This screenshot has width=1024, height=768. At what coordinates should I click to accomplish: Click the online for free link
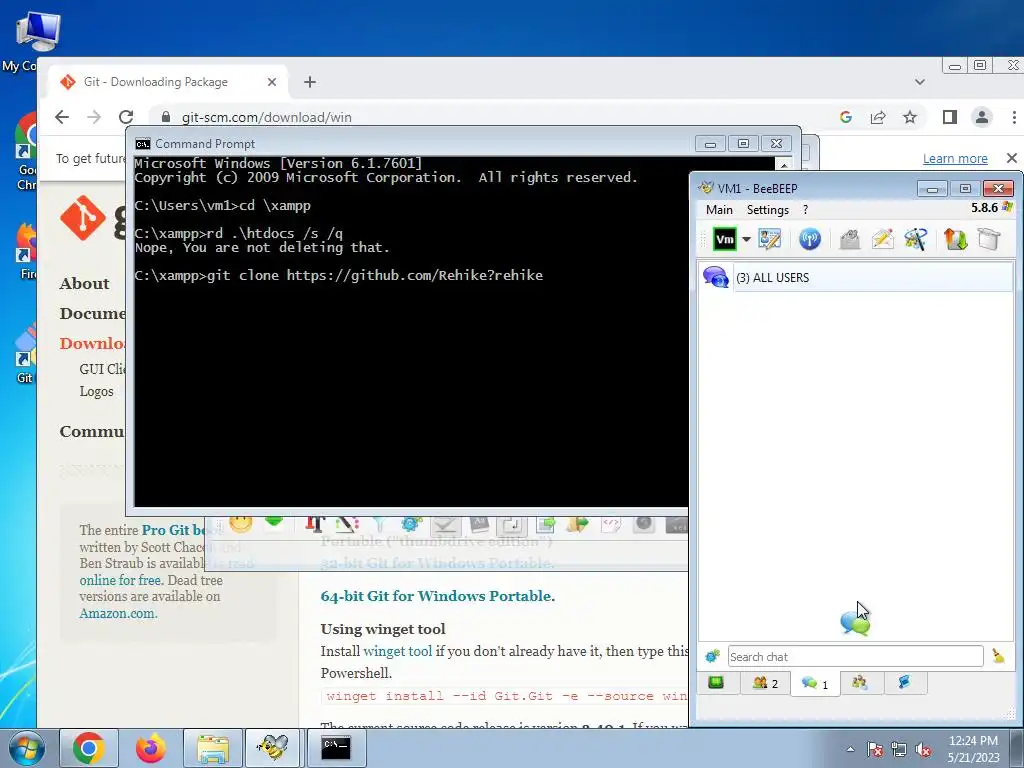point(120,580)
